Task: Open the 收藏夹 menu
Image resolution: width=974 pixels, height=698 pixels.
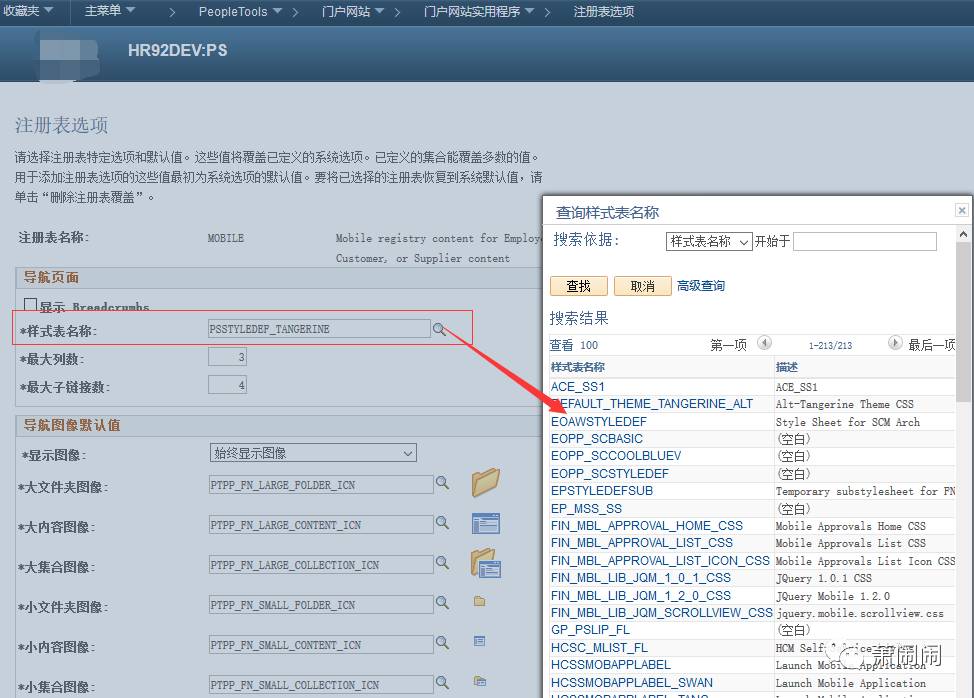Action: (x=28, y=11)
